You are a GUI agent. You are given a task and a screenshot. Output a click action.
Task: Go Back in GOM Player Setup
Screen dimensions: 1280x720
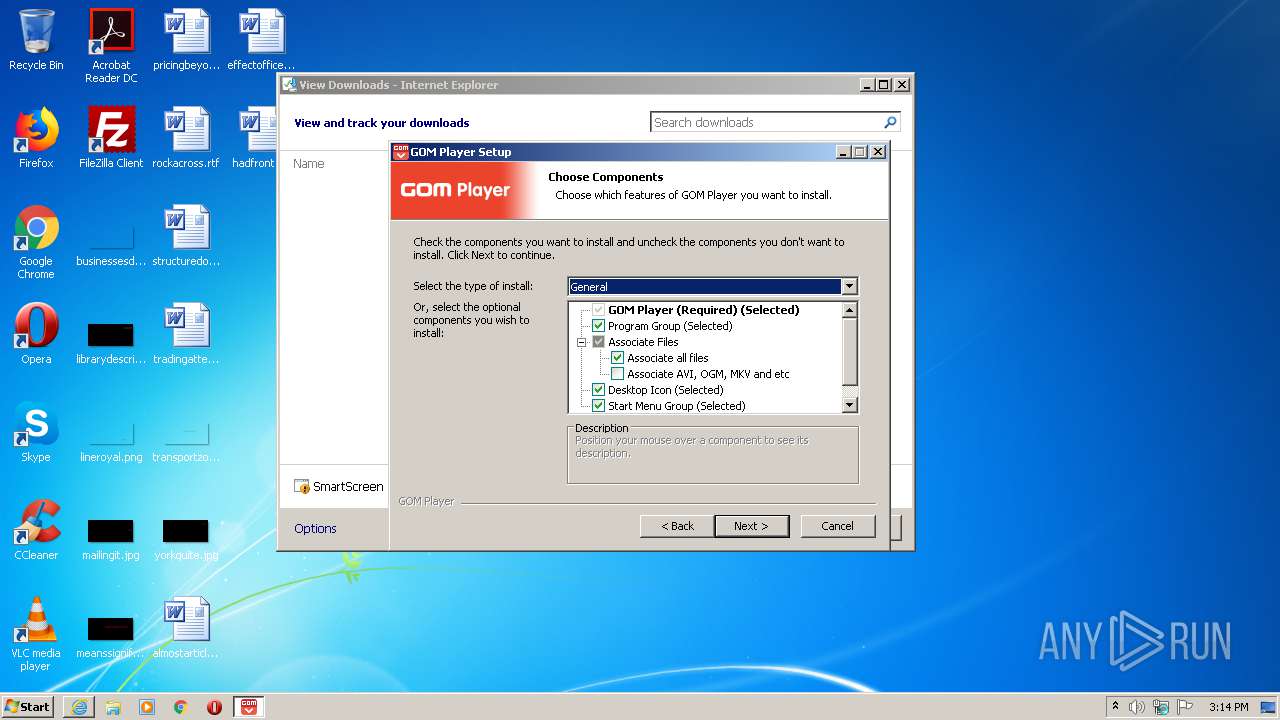[x=677, y=526]
